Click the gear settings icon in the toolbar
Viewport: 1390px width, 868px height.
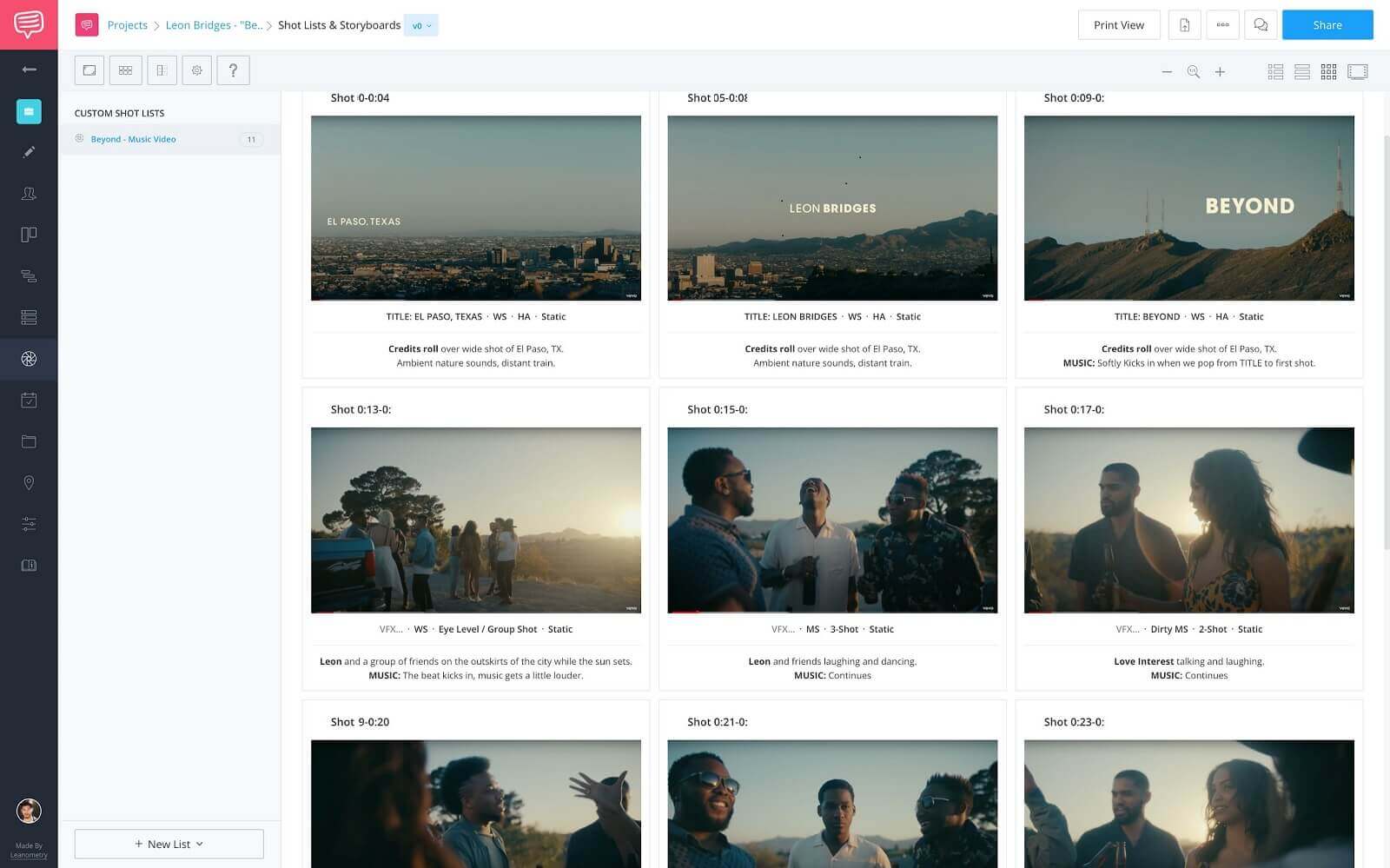[196, 70]
